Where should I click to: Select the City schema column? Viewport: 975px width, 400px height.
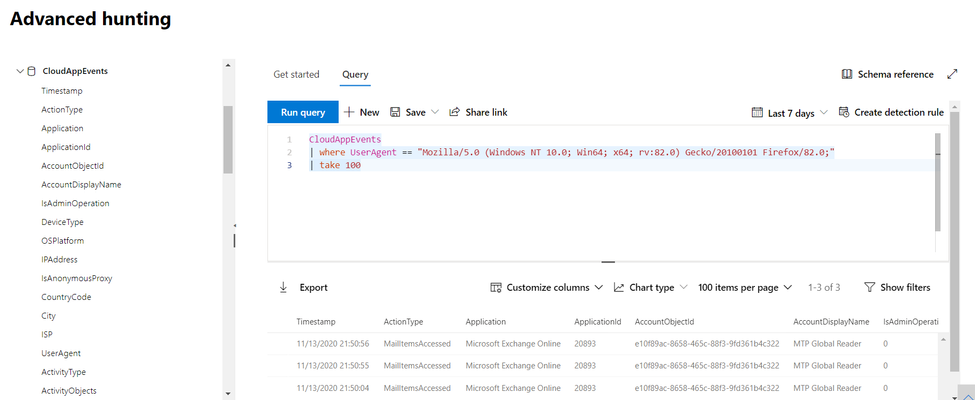(x=49, y=315)
